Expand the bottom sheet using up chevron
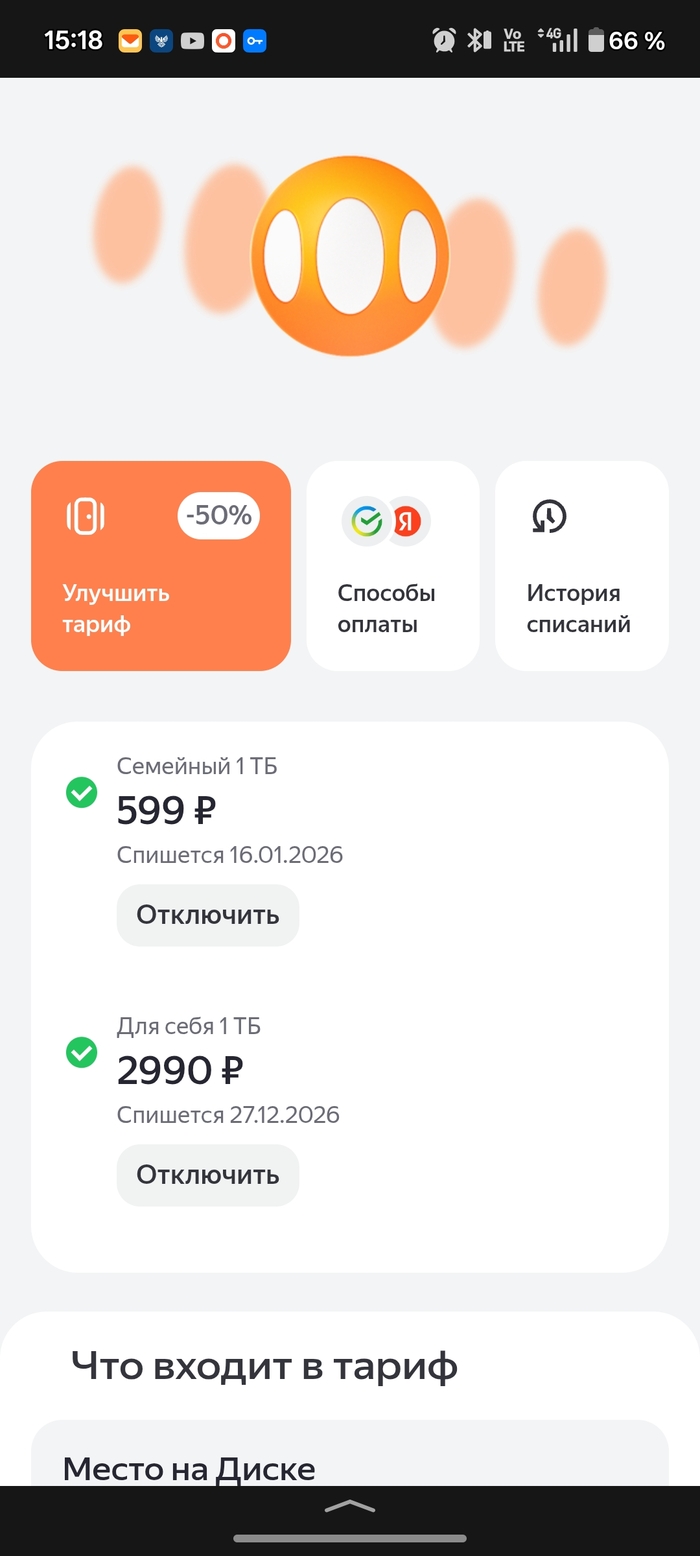 click(x=350, y=1506)
